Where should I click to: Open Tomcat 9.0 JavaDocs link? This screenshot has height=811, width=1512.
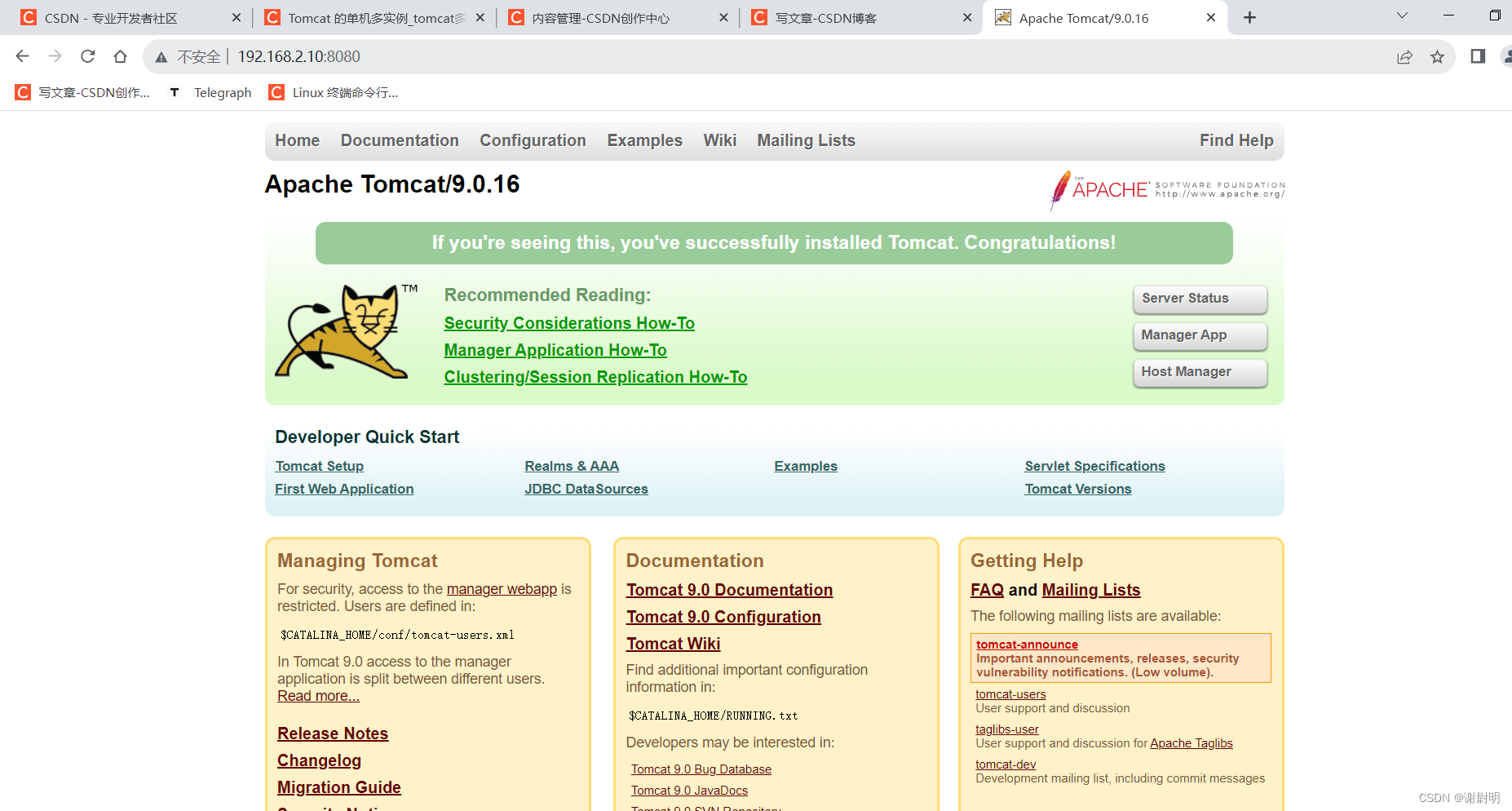689,791
